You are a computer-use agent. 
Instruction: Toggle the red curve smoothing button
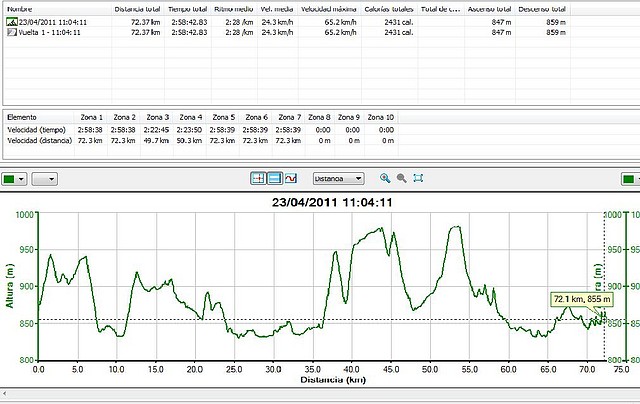[291, 178]
